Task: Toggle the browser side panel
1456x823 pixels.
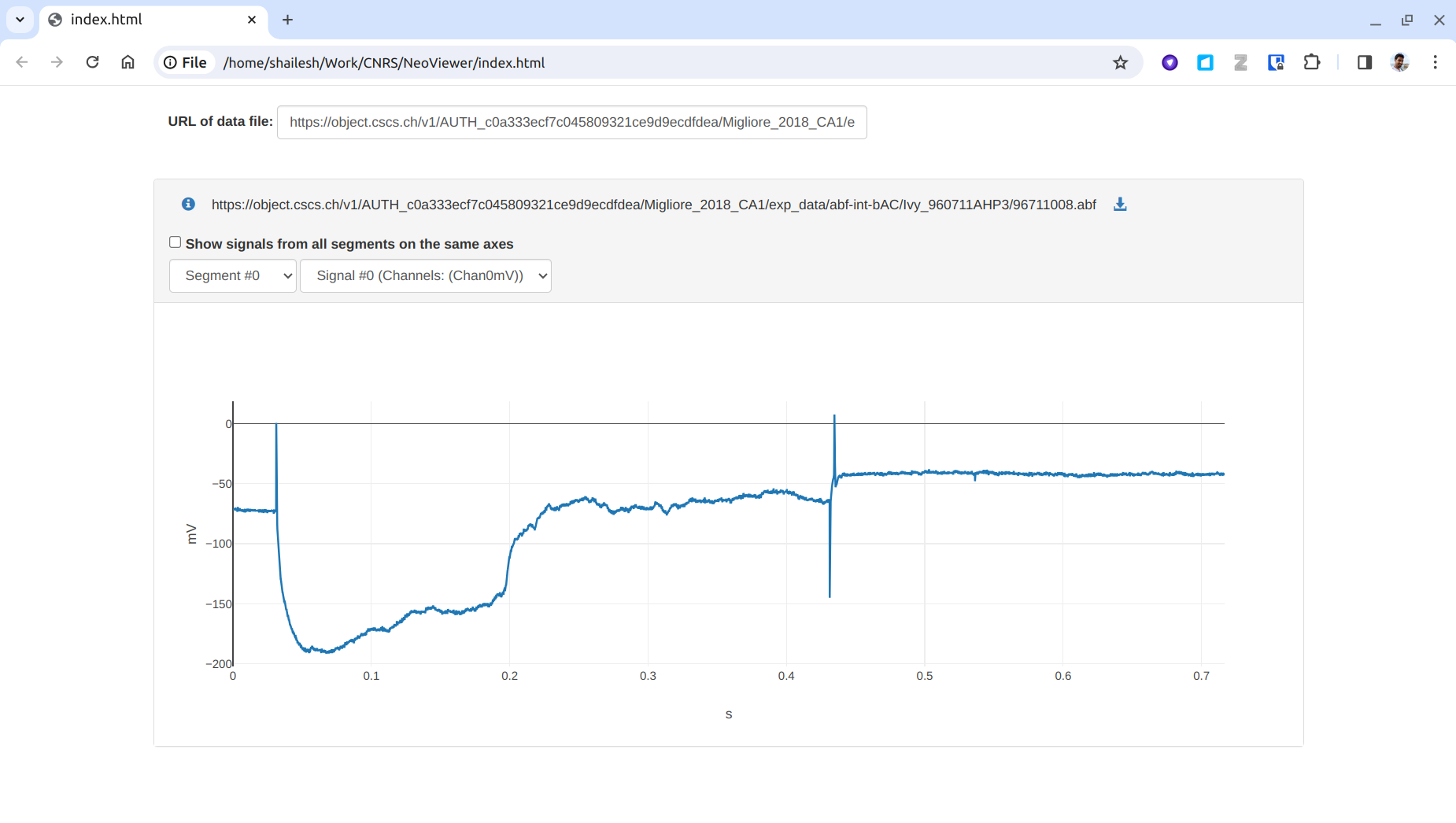Action: click(x=1364, y=63)
